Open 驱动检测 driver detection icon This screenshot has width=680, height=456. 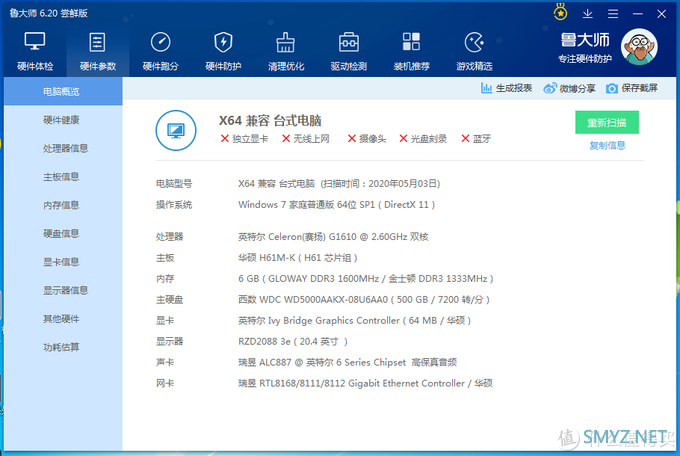pos(349,42)
